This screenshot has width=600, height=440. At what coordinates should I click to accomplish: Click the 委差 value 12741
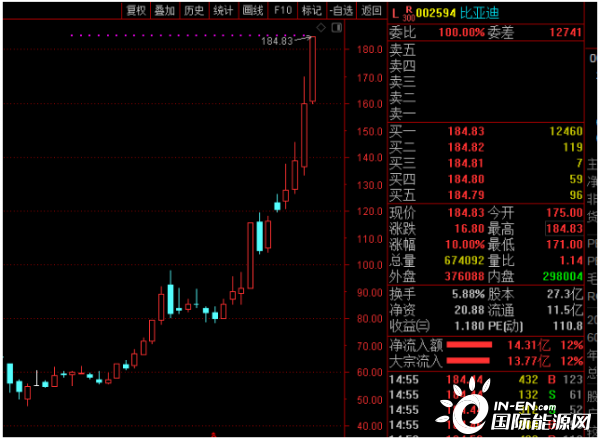[566, 32]
